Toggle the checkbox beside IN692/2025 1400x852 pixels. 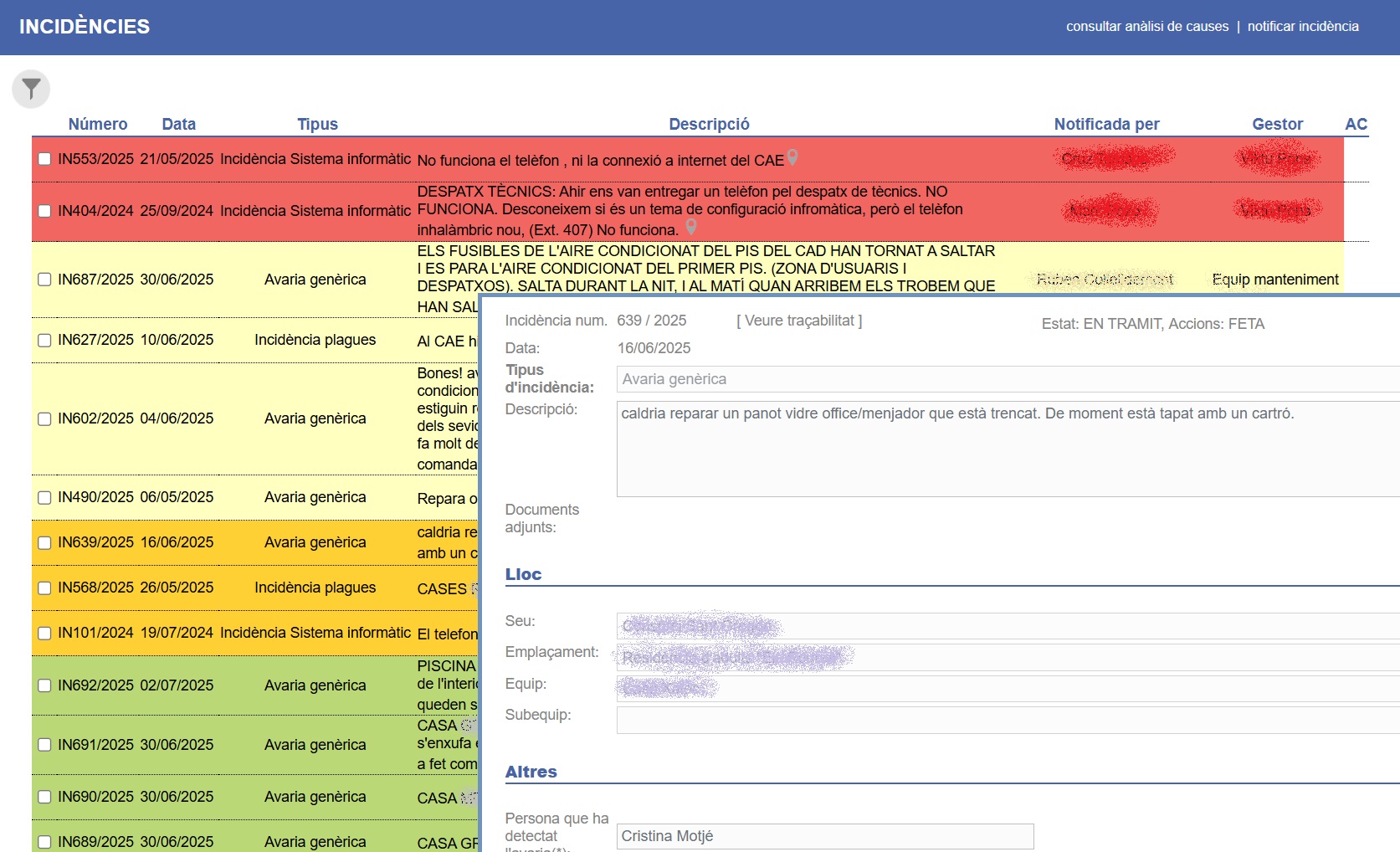tap(44, 685)
